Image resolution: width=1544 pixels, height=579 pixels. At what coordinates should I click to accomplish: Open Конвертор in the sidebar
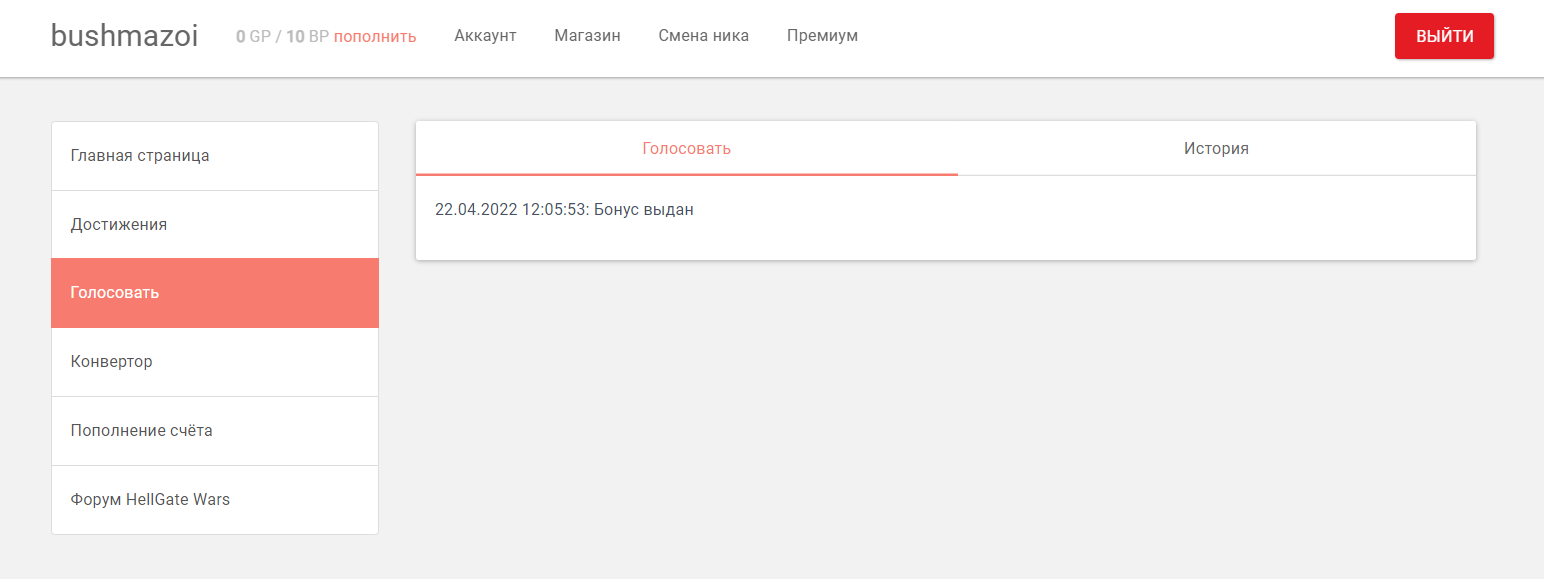tap(215, 362)
